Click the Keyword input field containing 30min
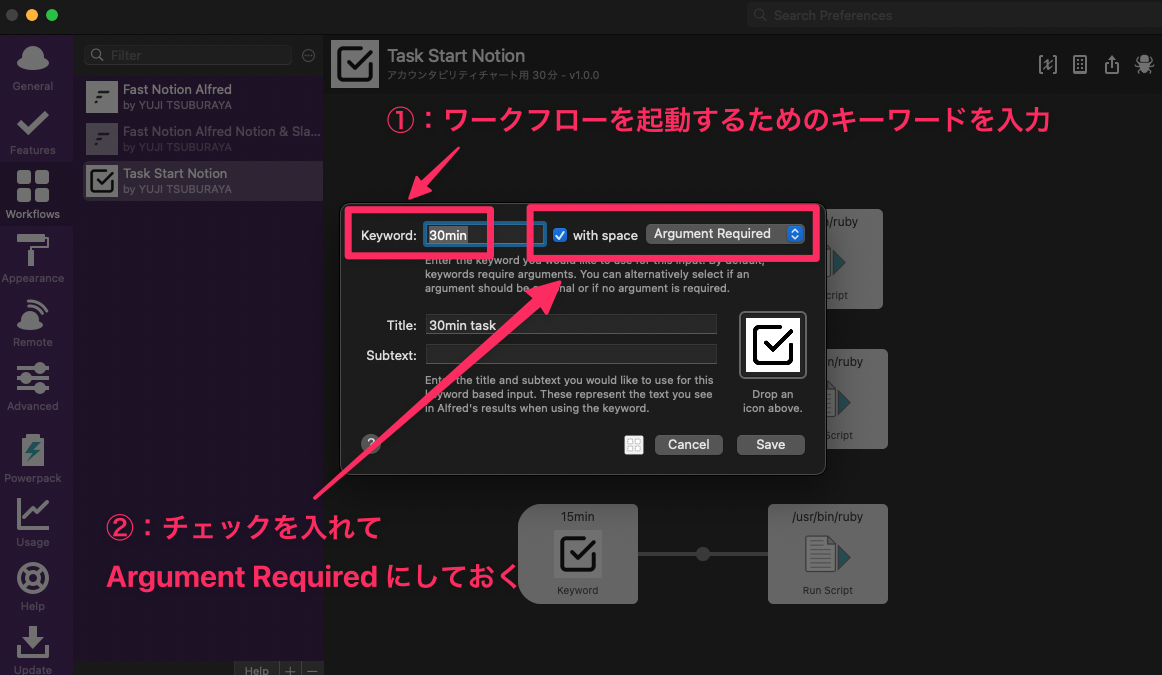The image size is (1162, 675). tap(484, 235)
